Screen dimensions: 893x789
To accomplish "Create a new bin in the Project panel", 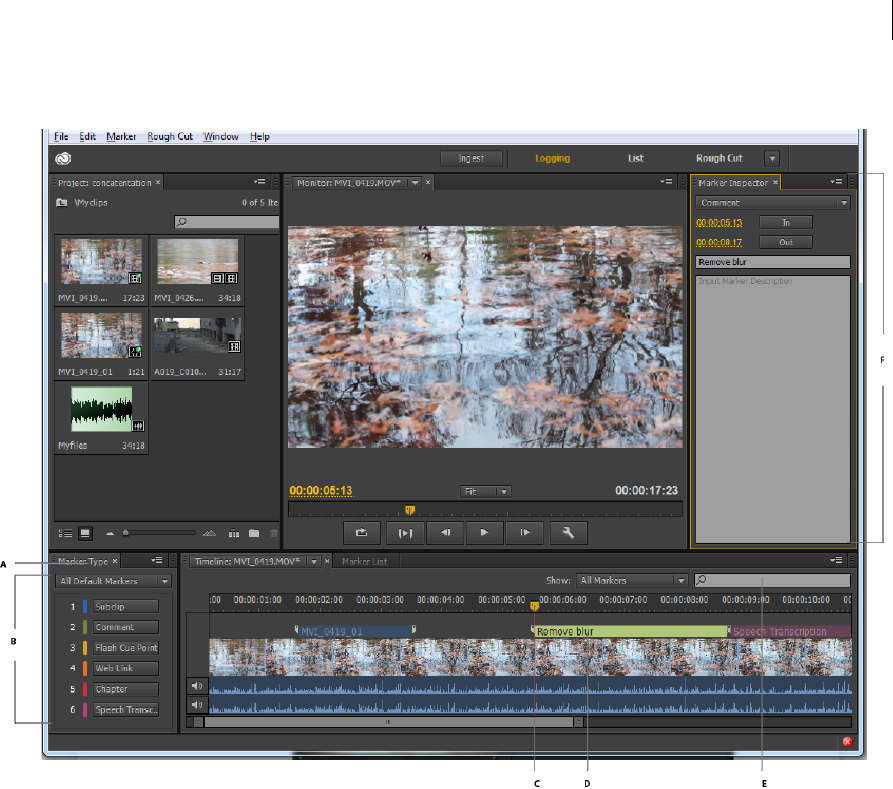I will 254,534.
